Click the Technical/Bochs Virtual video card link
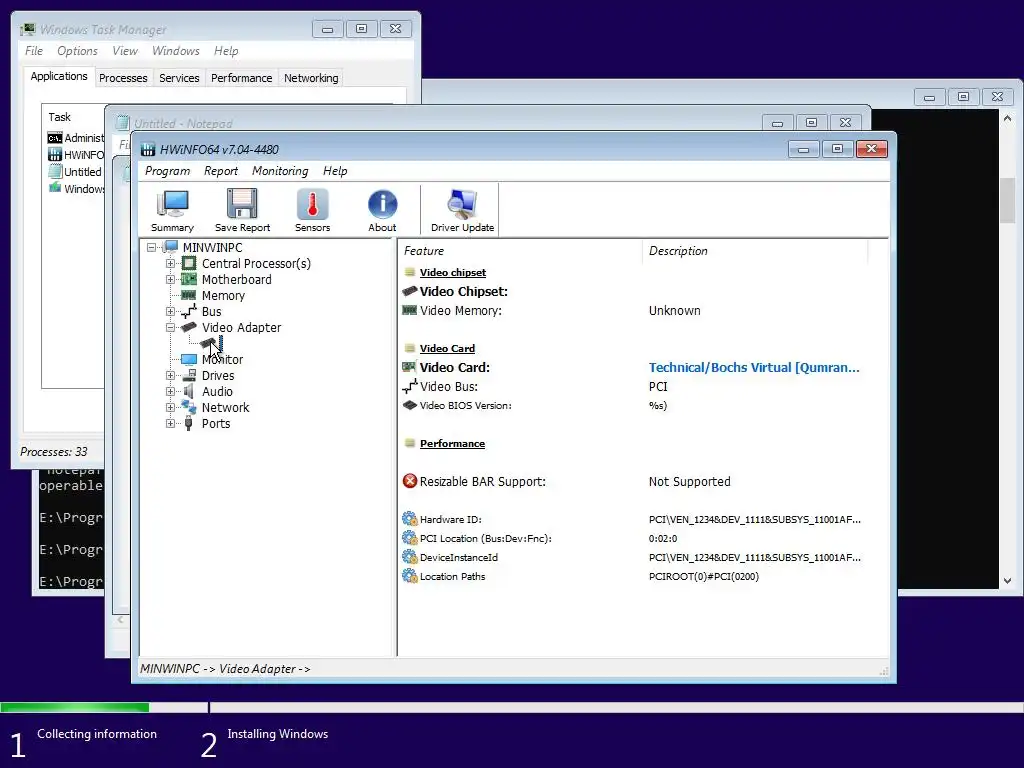Viewport: 1024px width, 768px height. tap(754, 368)
